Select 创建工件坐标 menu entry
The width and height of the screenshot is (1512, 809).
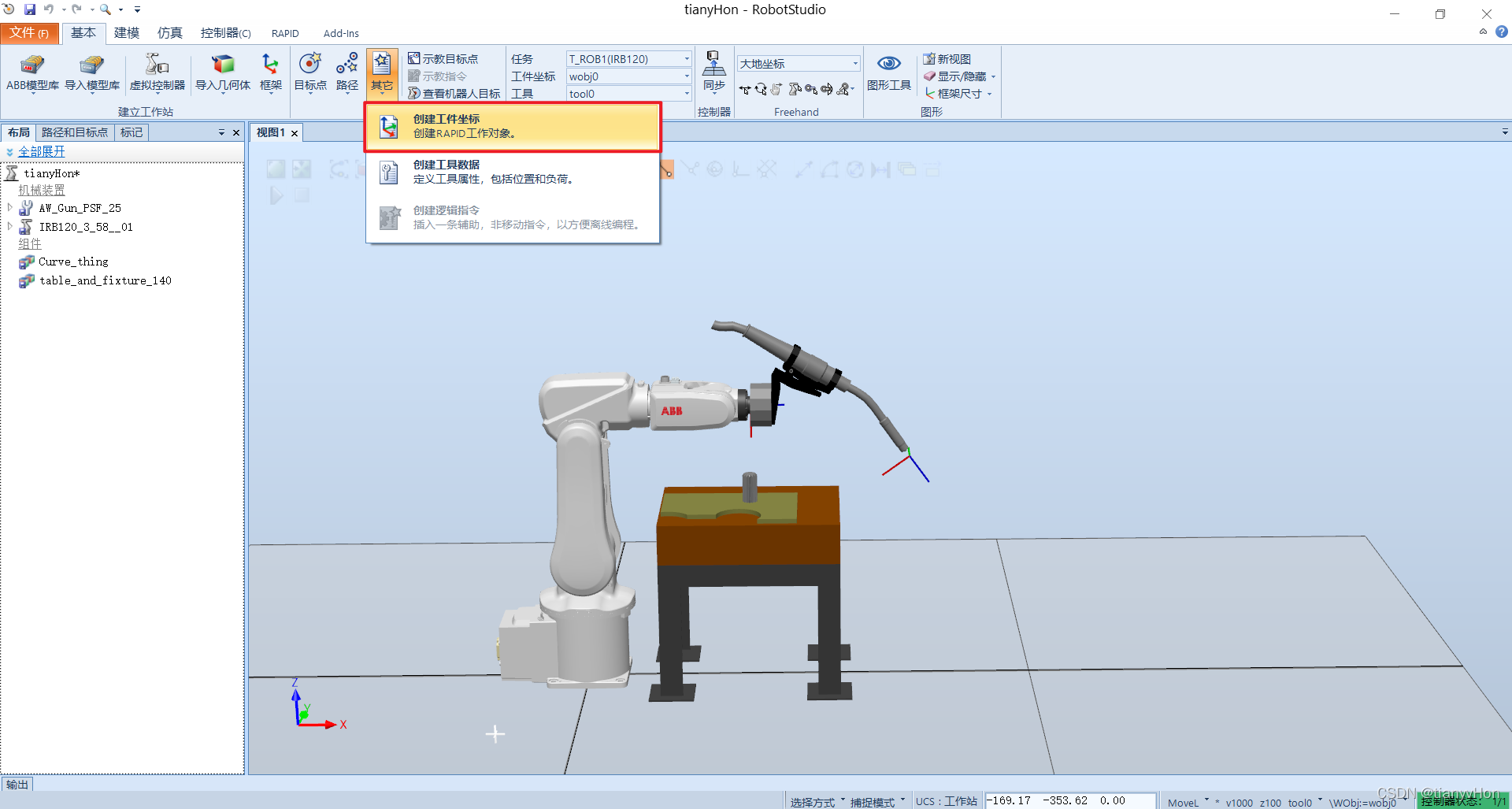513,127
